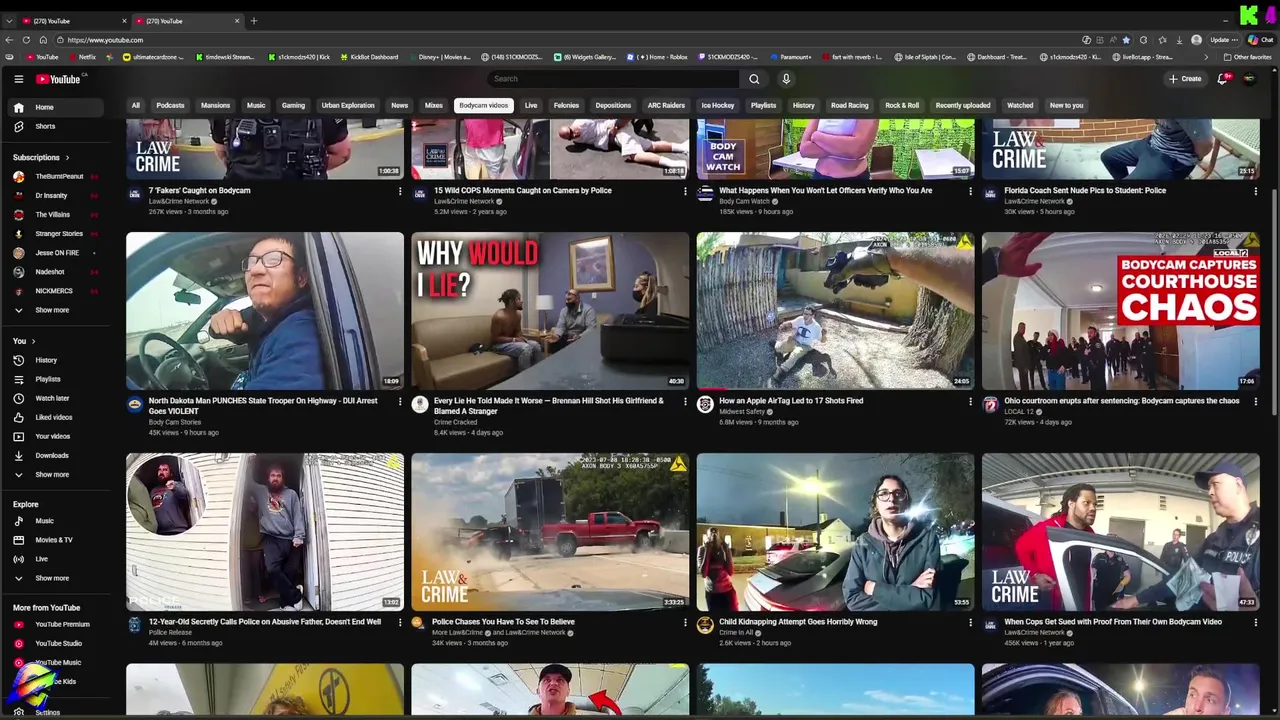Select the Podcasts filter chip
The height and width of the screenshot is (720, 1280).
click(x=170, y=105)
